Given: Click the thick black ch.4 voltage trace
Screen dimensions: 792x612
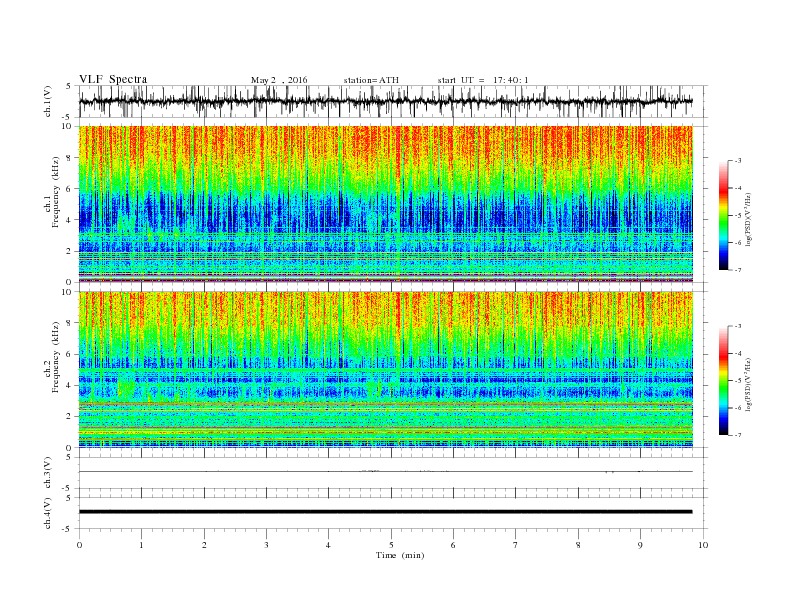Looking at the screenshot, I should coord(385,512).
